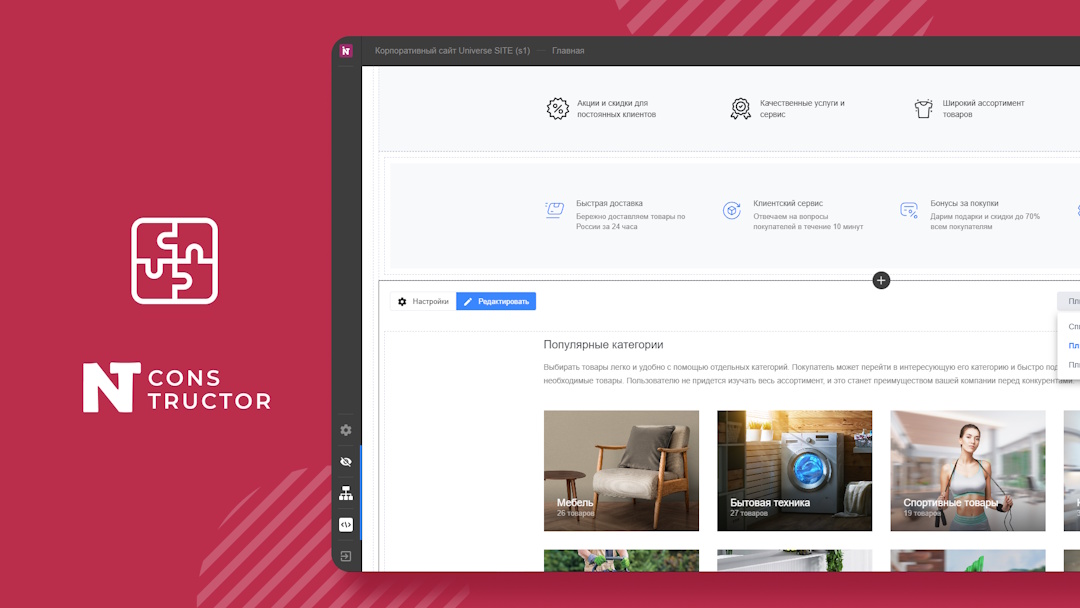Image resolution: width=1080 pixels, height=608 pixels.
Task: Expand the gray template dropdown on the right
Action: [x=1068, y=301]
